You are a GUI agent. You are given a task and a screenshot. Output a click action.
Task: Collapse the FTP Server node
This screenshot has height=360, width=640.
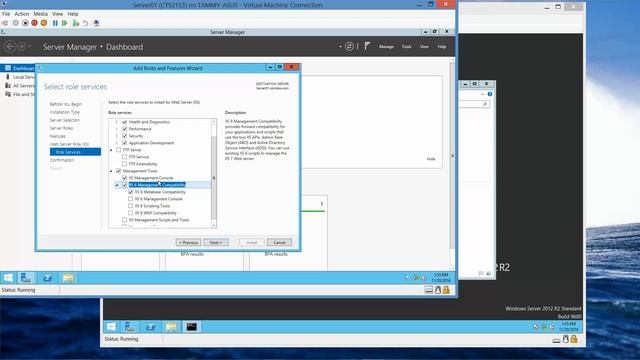[x=111, y=150]
